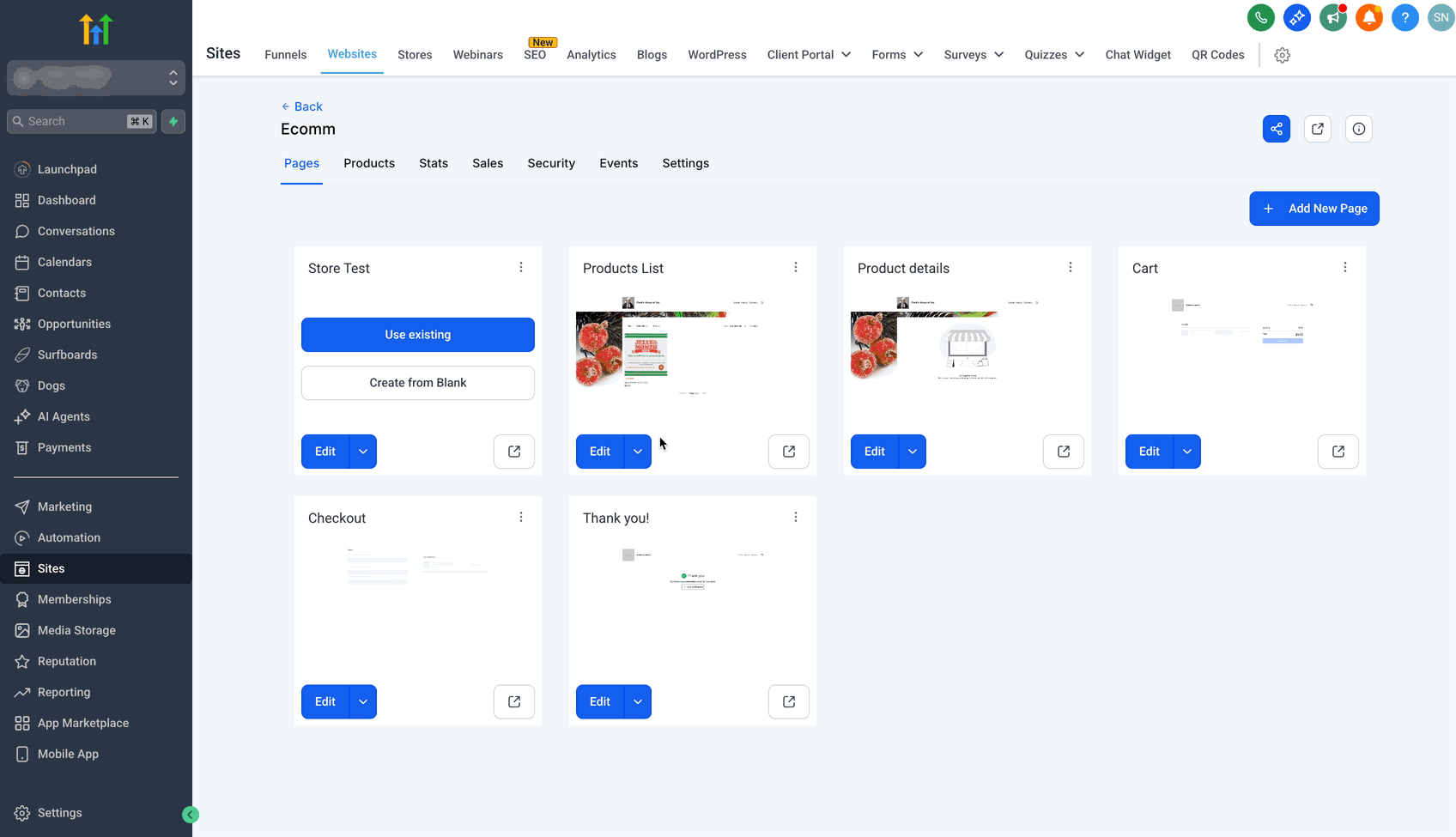Open the account switcher selector in sidebar
Image resolution: width=1456 pixels, height=837 pixels.
[96, 78]
